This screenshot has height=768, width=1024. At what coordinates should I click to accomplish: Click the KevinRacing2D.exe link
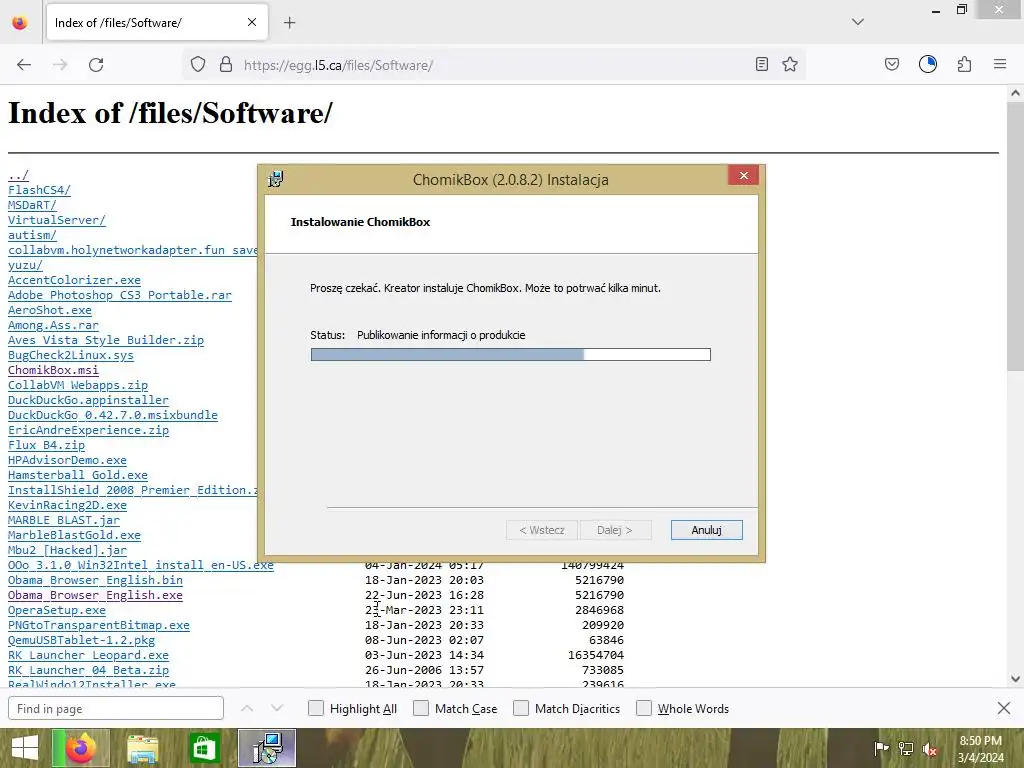pyautogui.click(x=67, y=505)
